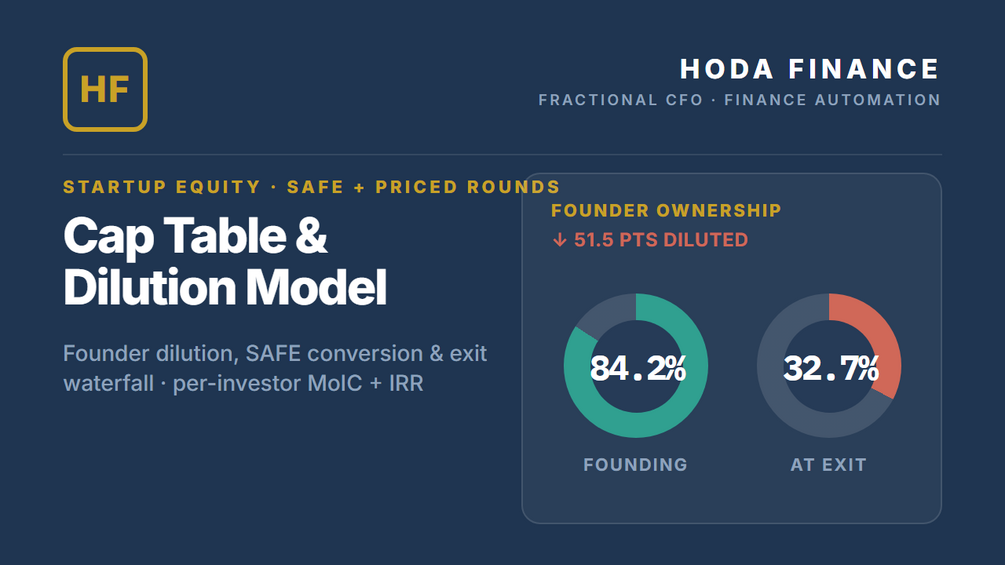Click the Fractional CFO tagline text
1005x565 pixels.
[740, 100]
